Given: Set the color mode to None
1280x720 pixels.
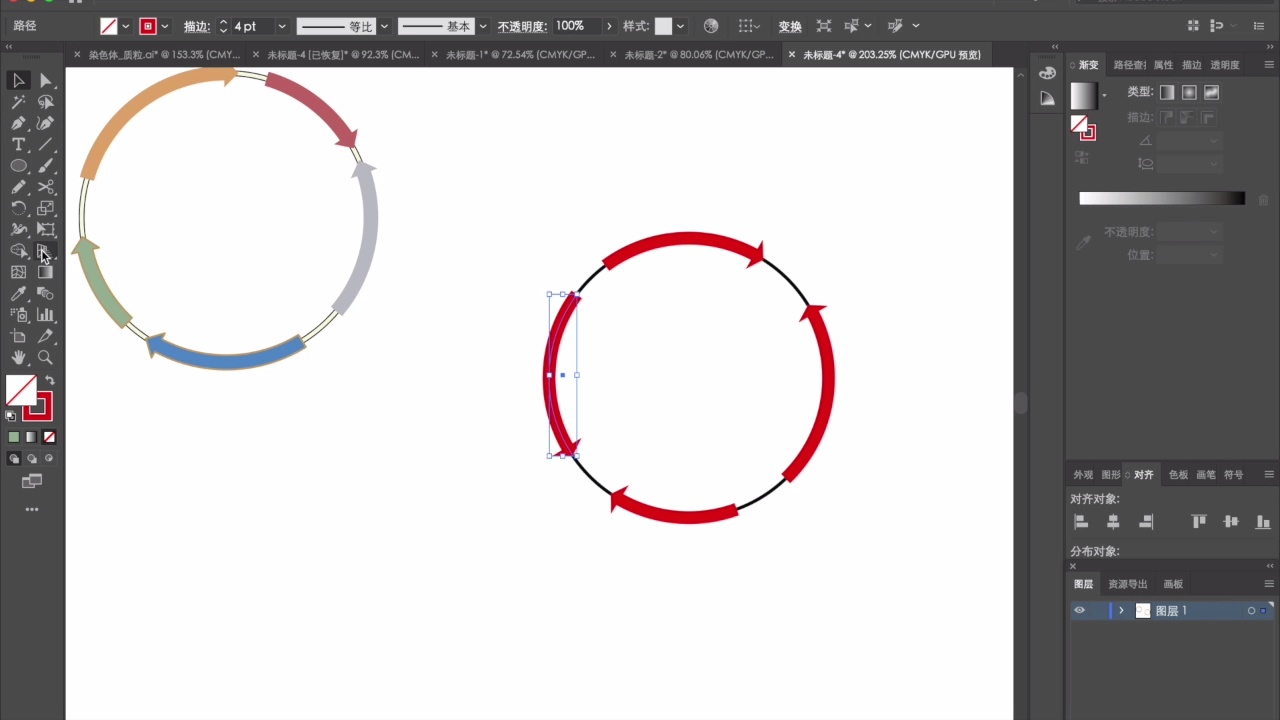Looking at the screenshot, I should tap(49, 437).
